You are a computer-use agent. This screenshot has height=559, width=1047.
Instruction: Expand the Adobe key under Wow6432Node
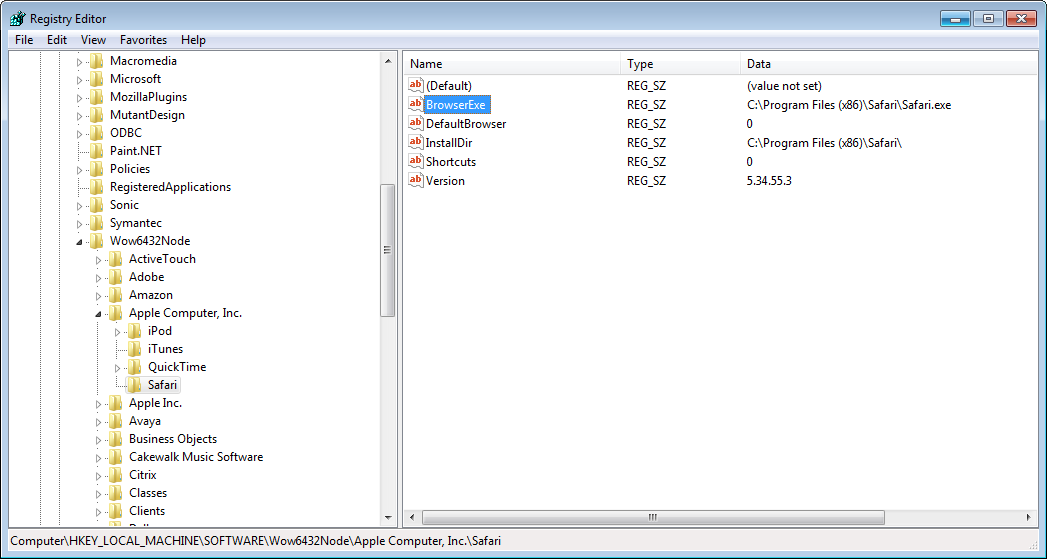click(99, 277)
